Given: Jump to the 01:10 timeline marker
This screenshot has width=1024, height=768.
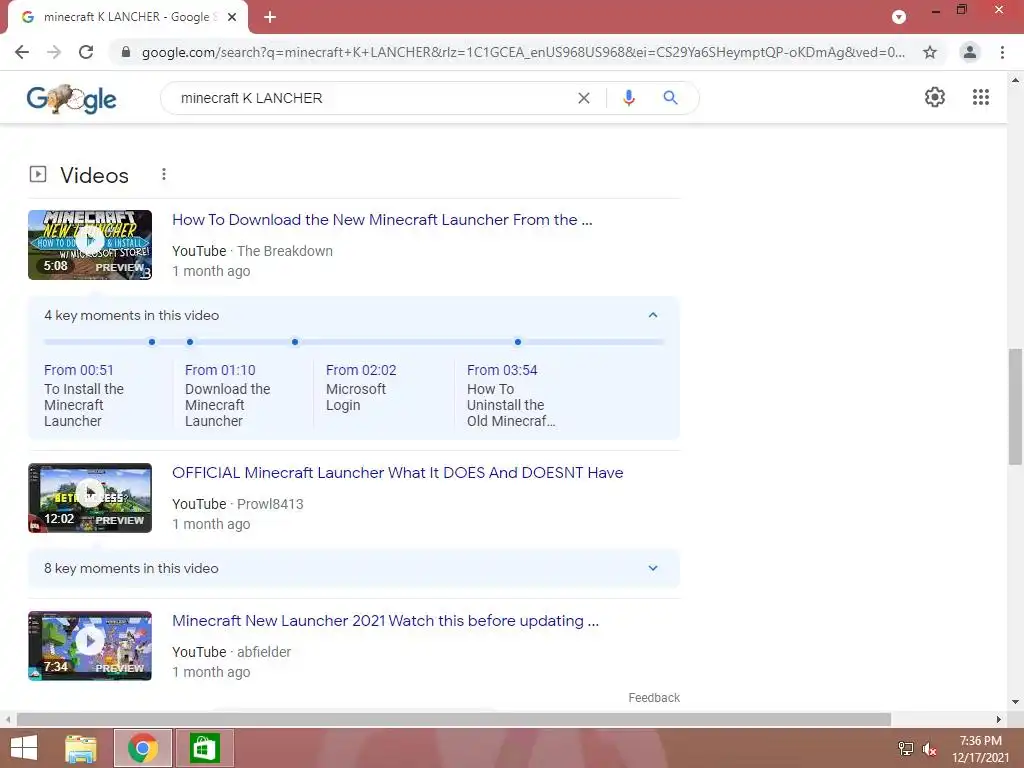Looking at the screenshot, I should pos(189,342).
